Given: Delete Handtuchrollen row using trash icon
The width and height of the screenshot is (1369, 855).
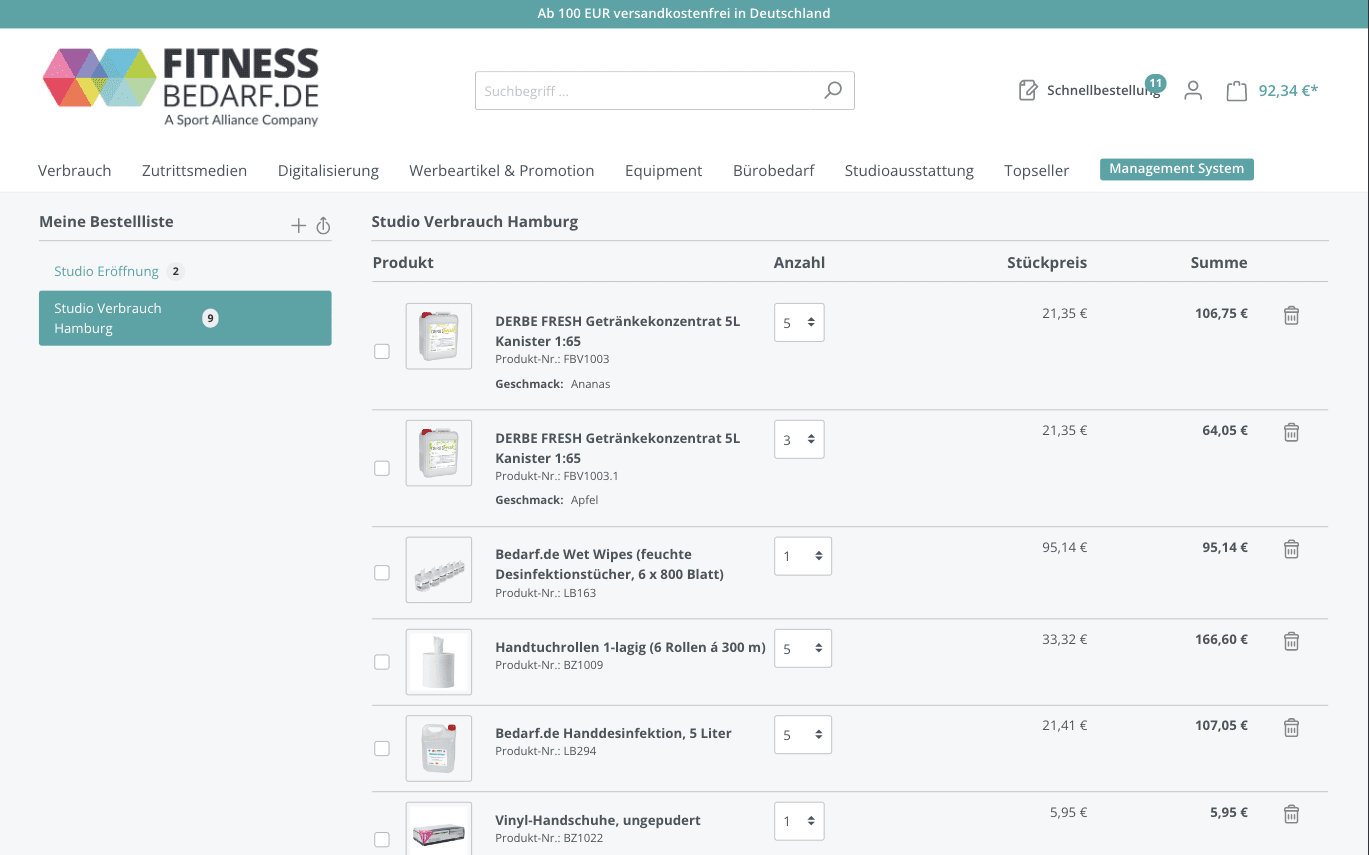Looking at the screenshot, I should click(x=1291, y=641).
